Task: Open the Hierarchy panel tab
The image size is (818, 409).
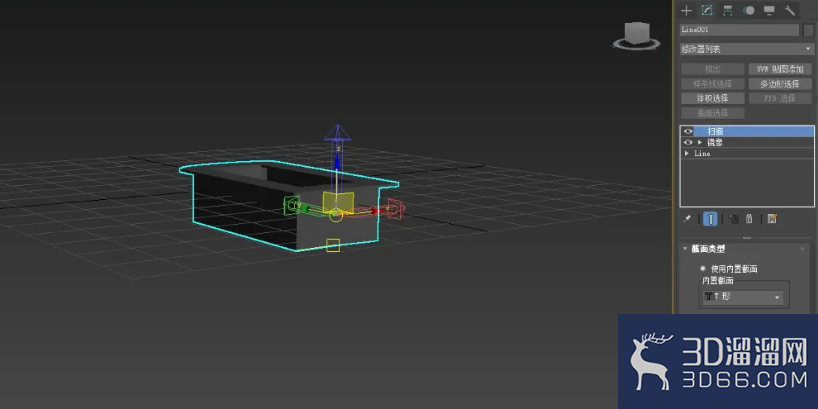Action: pos(728,10)
